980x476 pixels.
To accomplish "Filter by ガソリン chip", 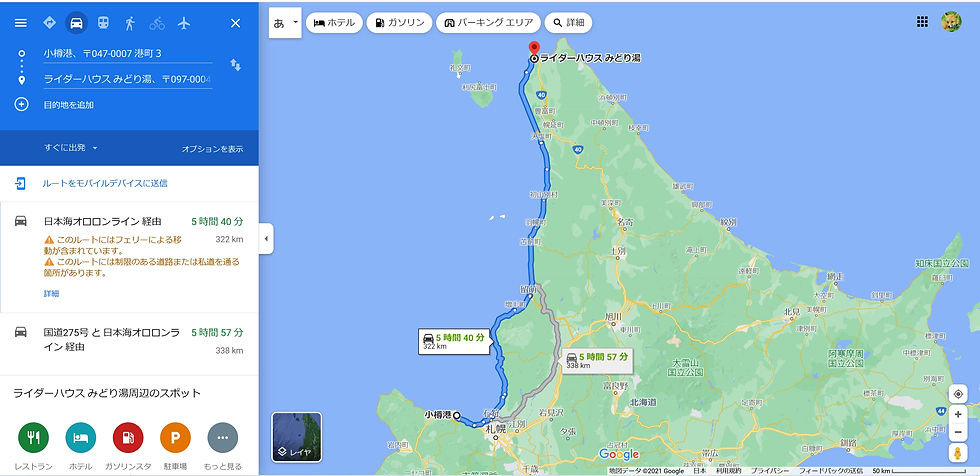I will (399, 23).
